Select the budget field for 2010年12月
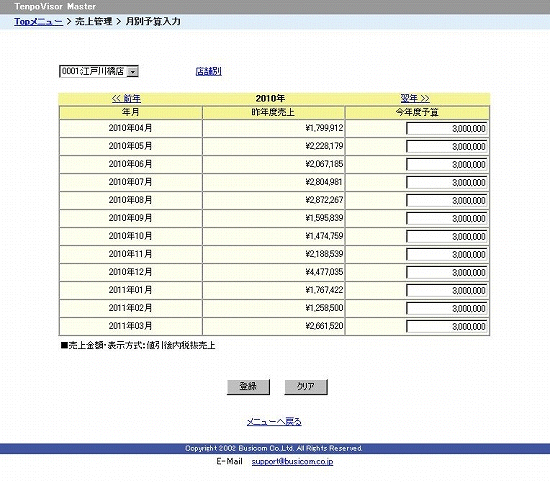550x483 pixels. click(447, 273)
